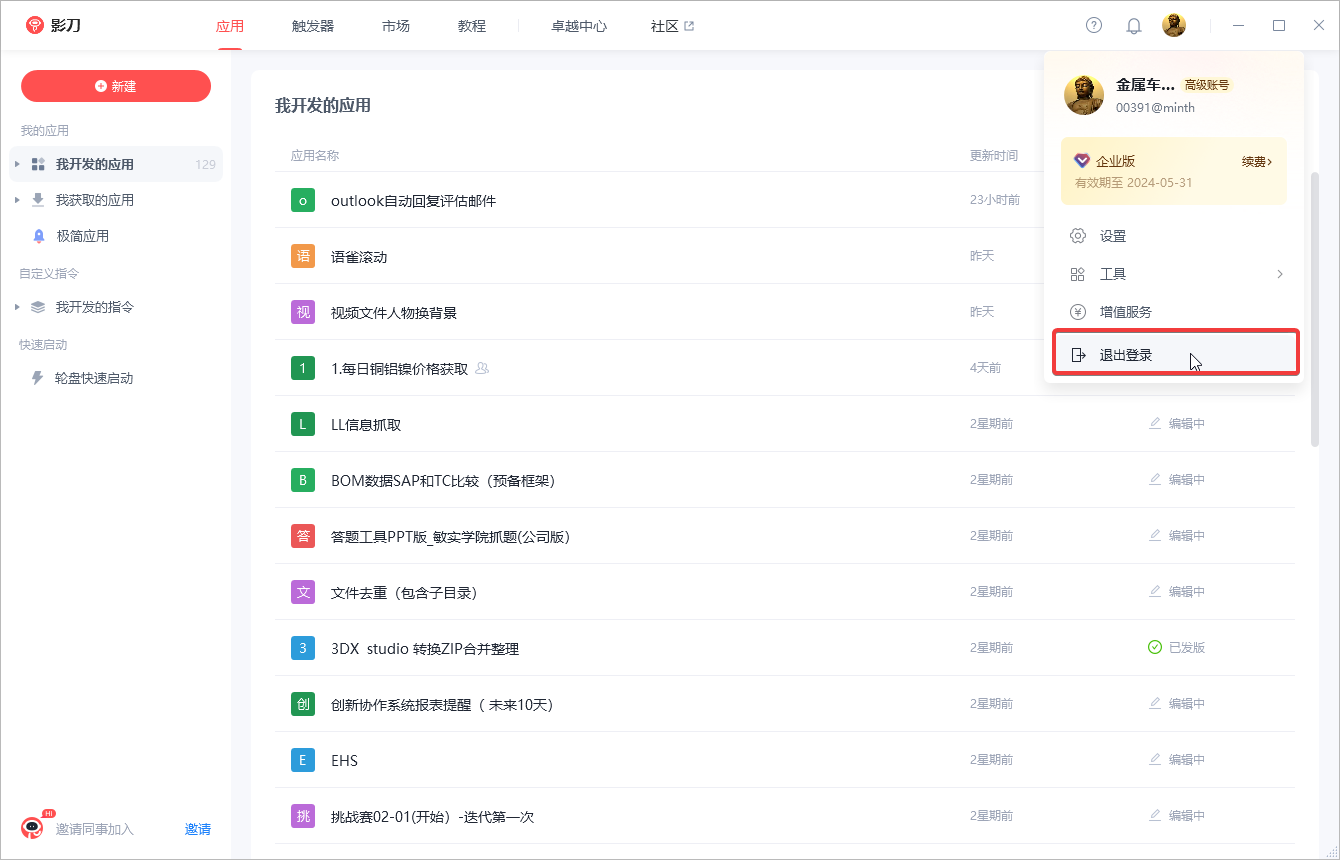Click the 有效期至 2024-05-31 expiry text

pos(1133,183)
